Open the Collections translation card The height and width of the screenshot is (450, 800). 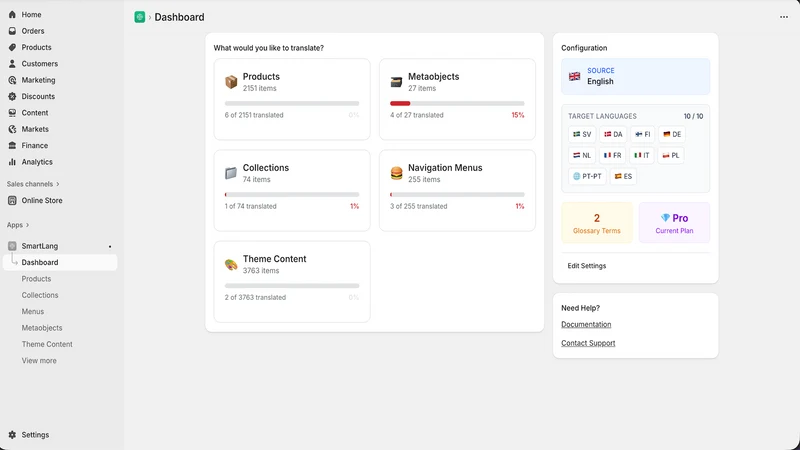click(x=292, y=190)
